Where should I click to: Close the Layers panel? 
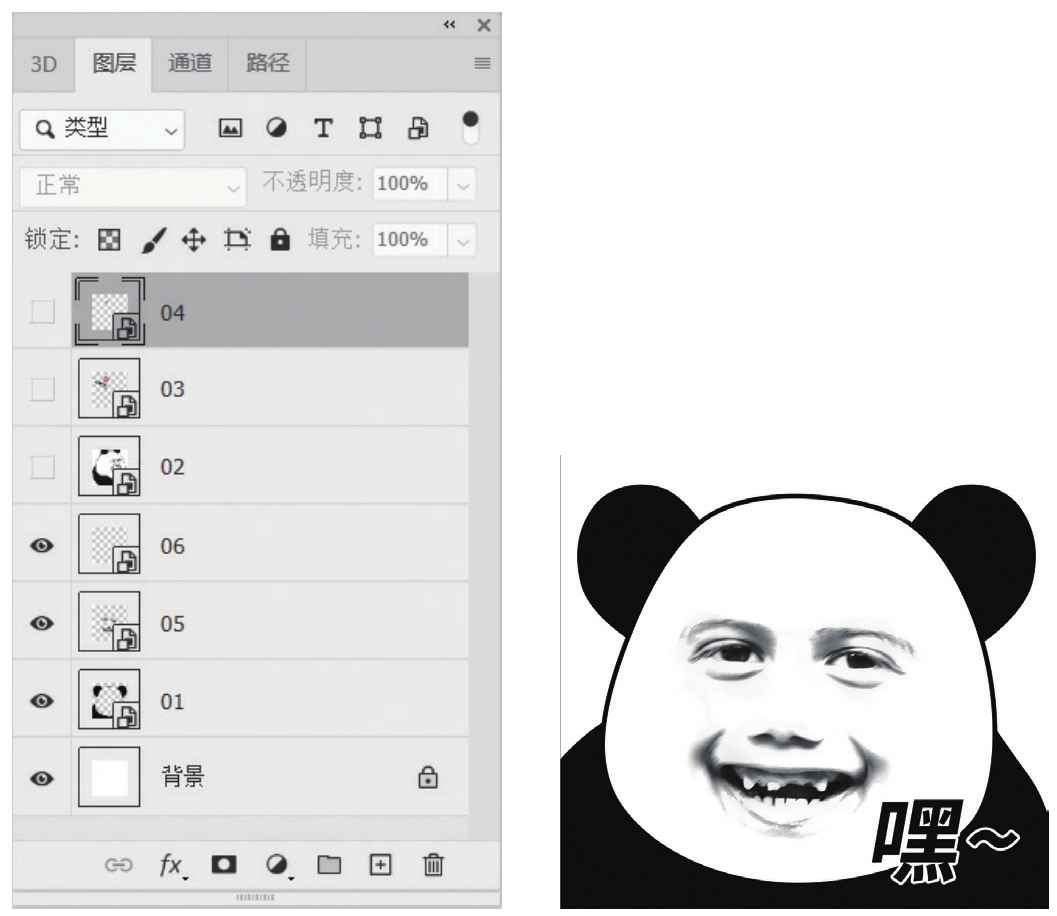click(x=483, y=25)
